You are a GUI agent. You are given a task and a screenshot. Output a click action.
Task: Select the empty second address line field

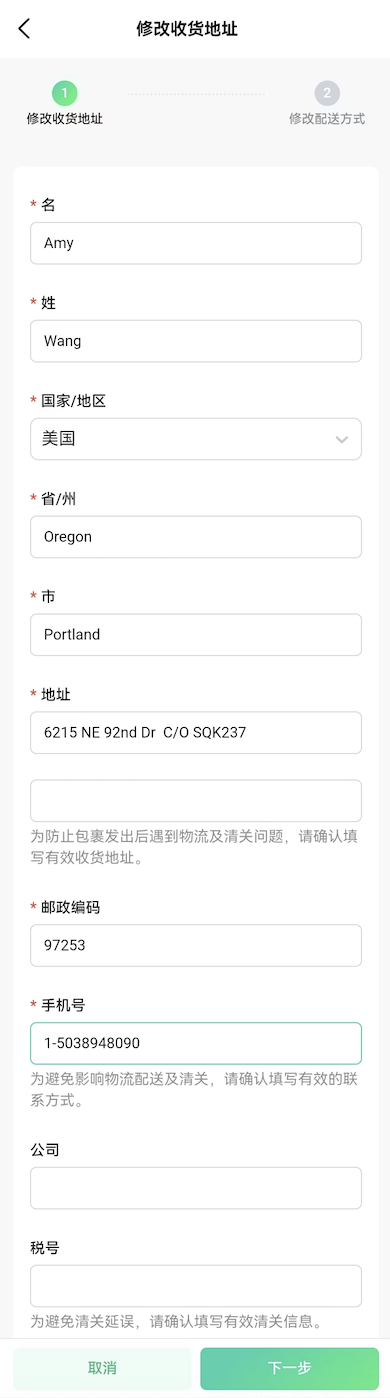pyautogui.click(x=196, y=801)
